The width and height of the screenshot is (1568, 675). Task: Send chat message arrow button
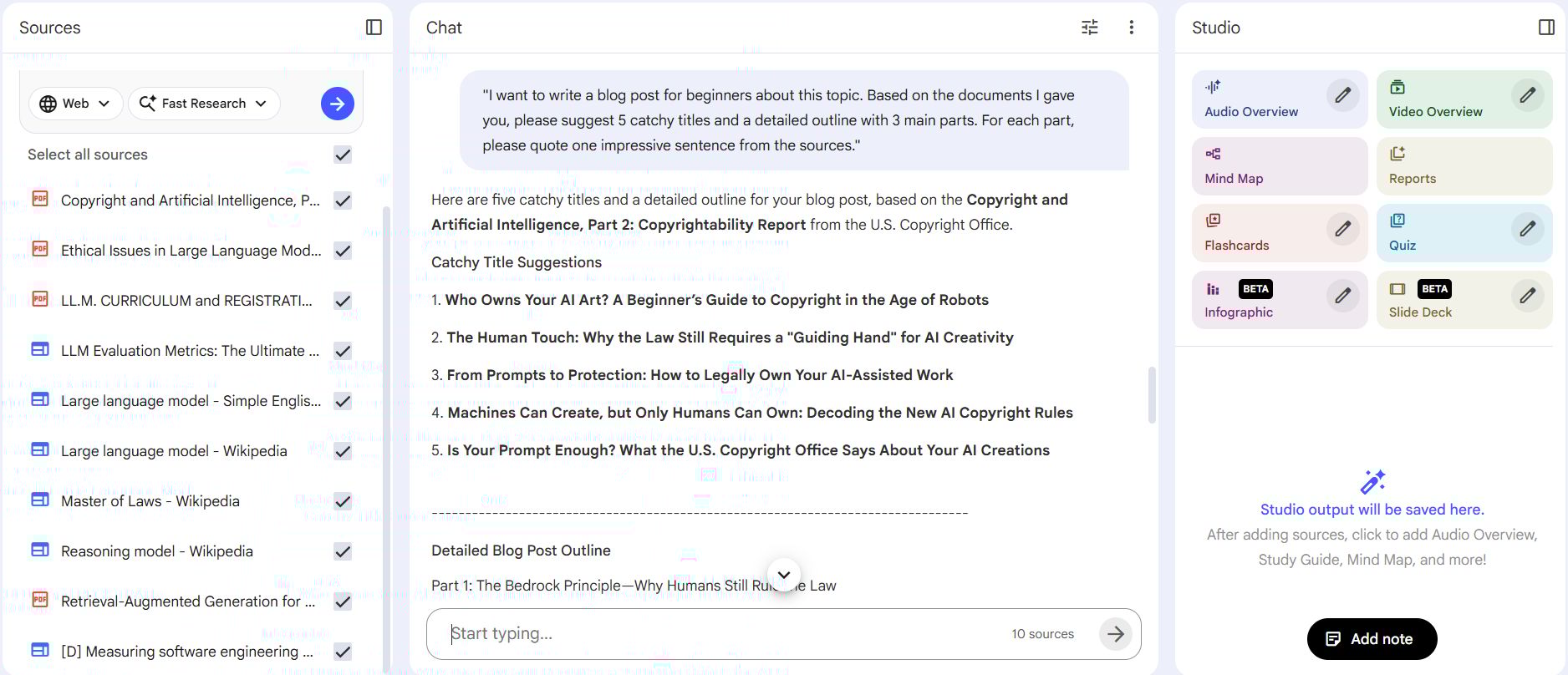[1116, 634]
